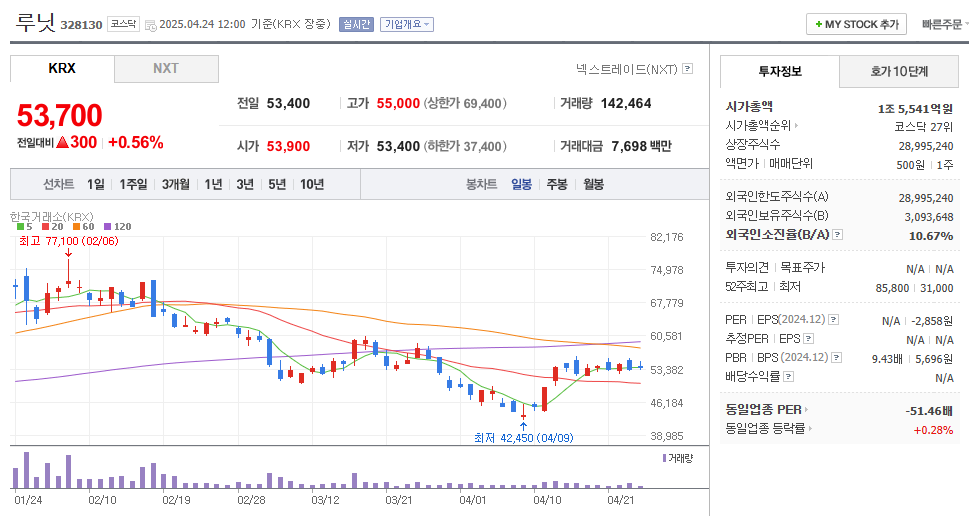969x516 pixels.
Task: Click the help icon next to 넥스트레이드(NXT)
Action: (687, 69)
